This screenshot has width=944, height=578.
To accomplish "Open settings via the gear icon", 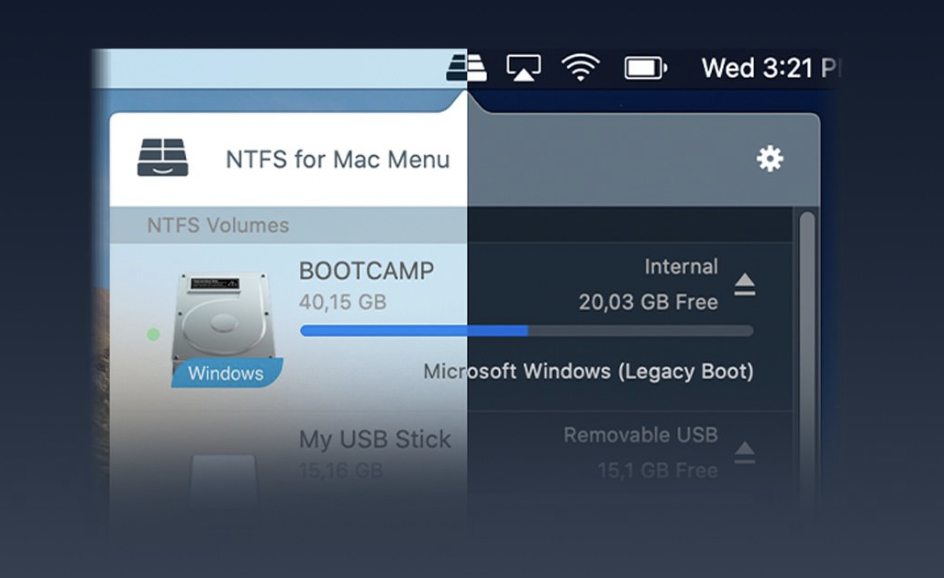I will [770, 159].
